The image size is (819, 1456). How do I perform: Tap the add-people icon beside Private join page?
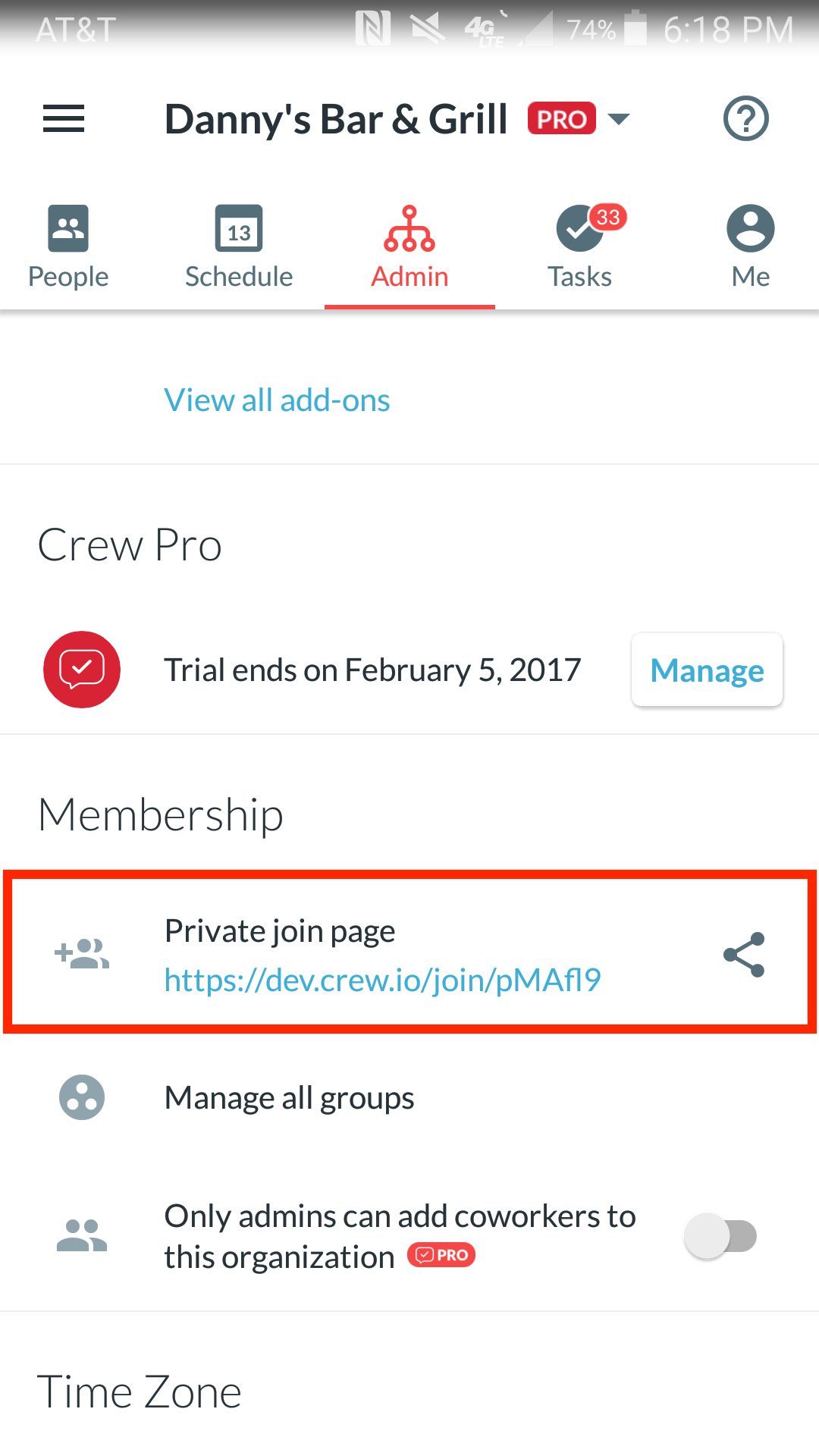click(x=82, y=954)
